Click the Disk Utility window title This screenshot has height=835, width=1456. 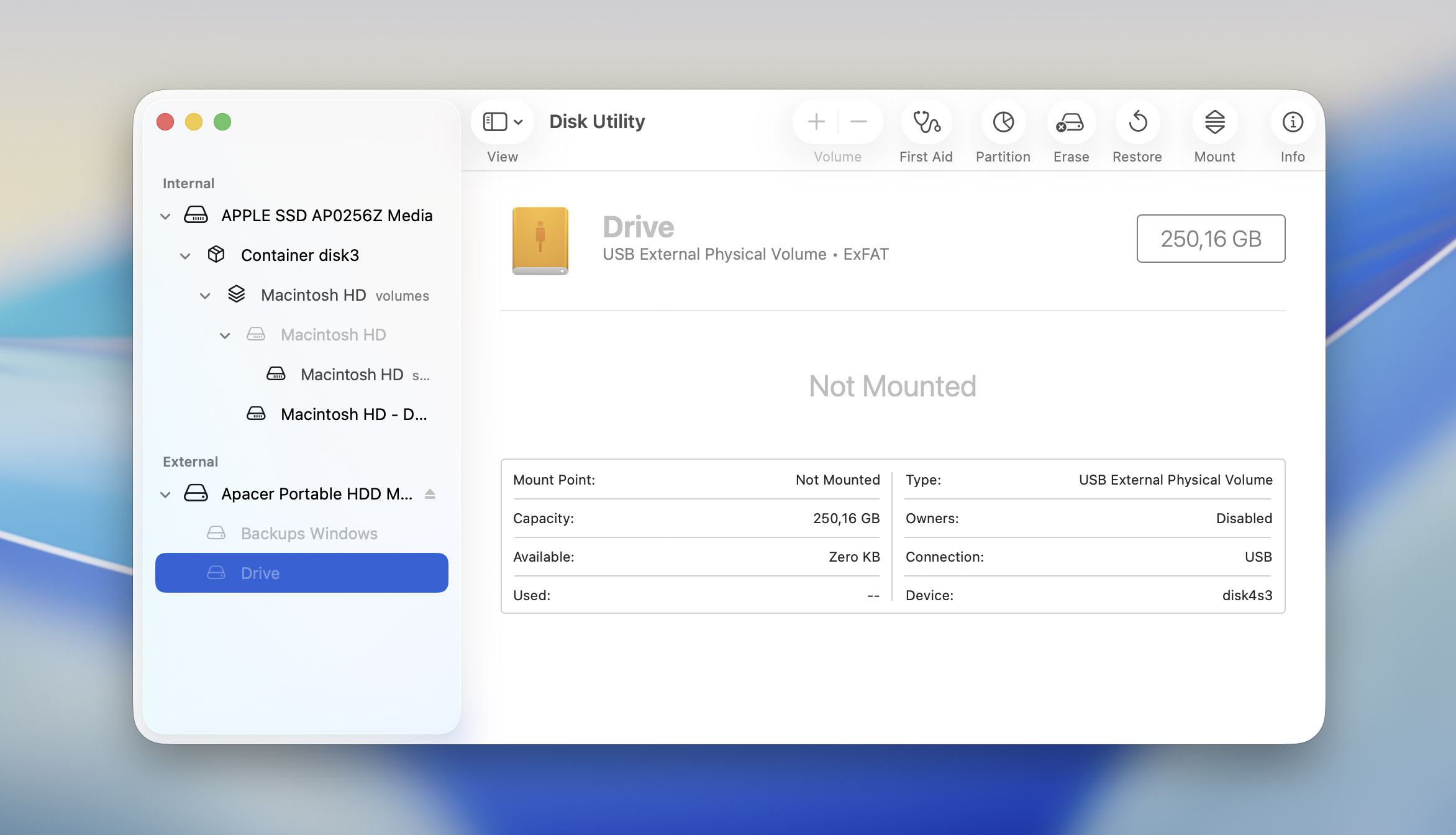tap(597, 122)
